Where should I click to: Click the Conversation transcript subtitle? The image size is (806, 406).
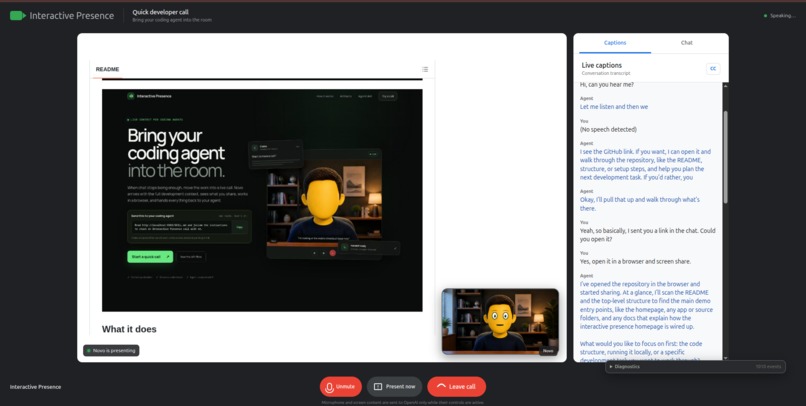click(x=606, y=73)
